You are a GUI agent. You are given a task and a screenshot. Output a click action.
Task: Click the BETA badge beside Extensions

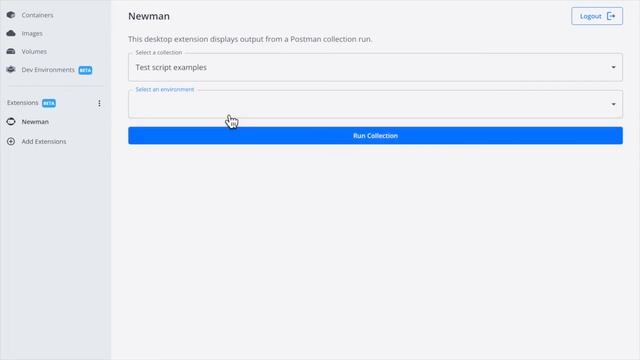(x=49, y=103)
